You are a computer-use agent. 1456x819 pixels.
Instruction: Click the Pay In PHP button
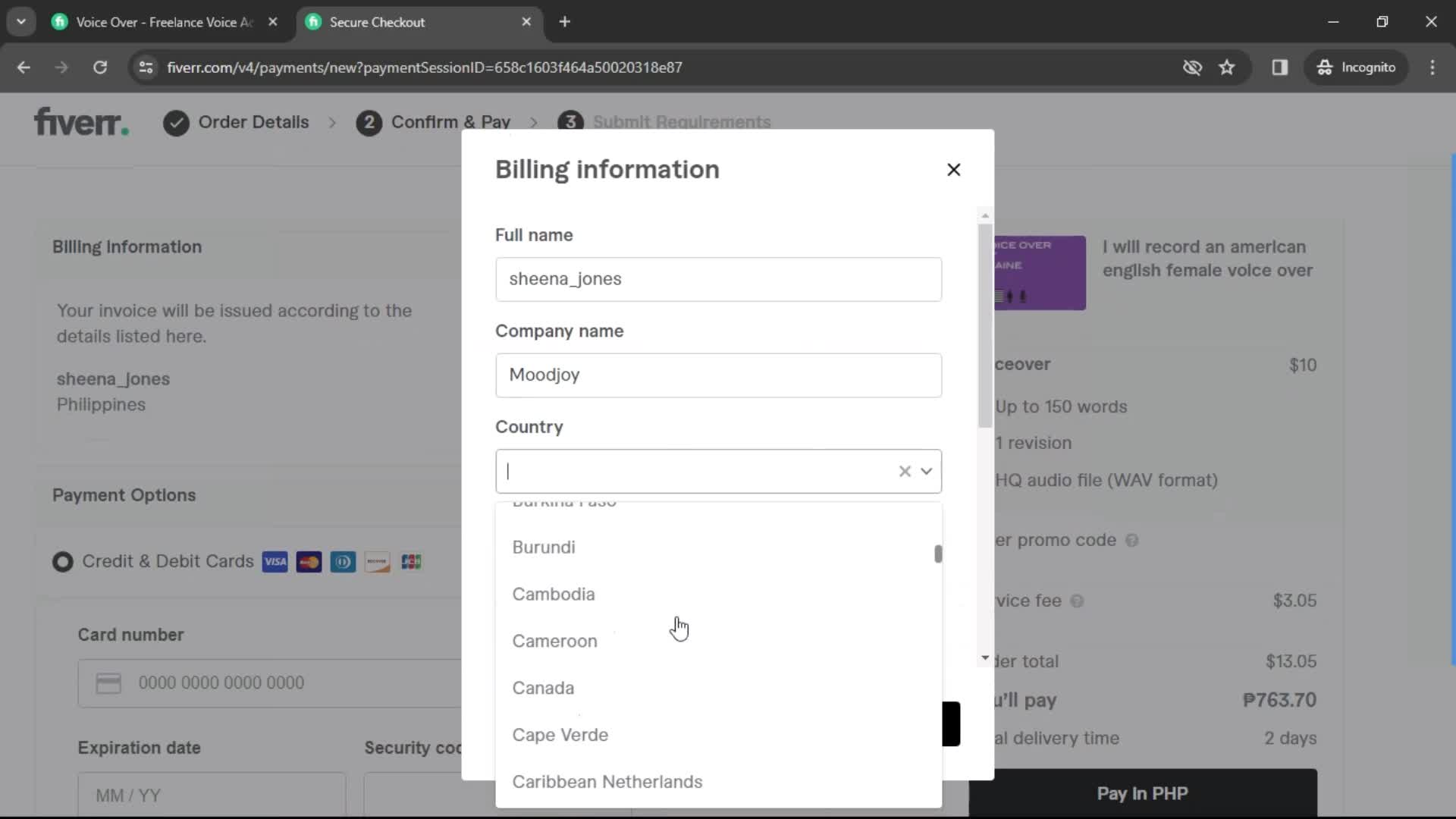pyautogui.click(x=1143, y=793)
